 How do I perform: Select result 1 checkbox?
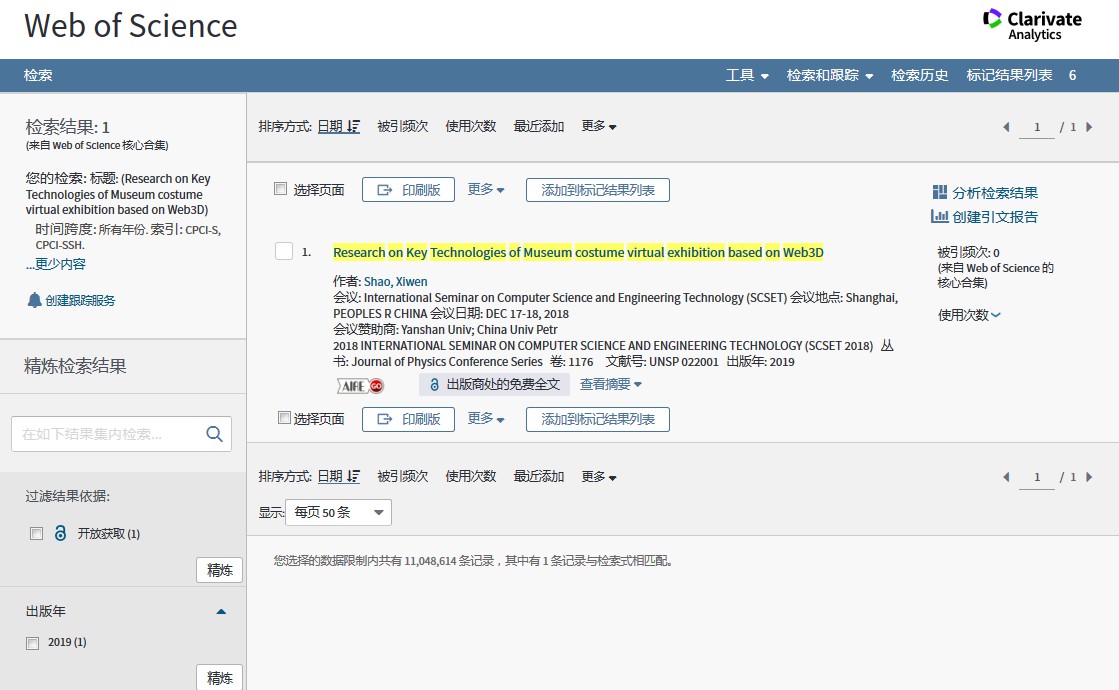click(284, 251)
